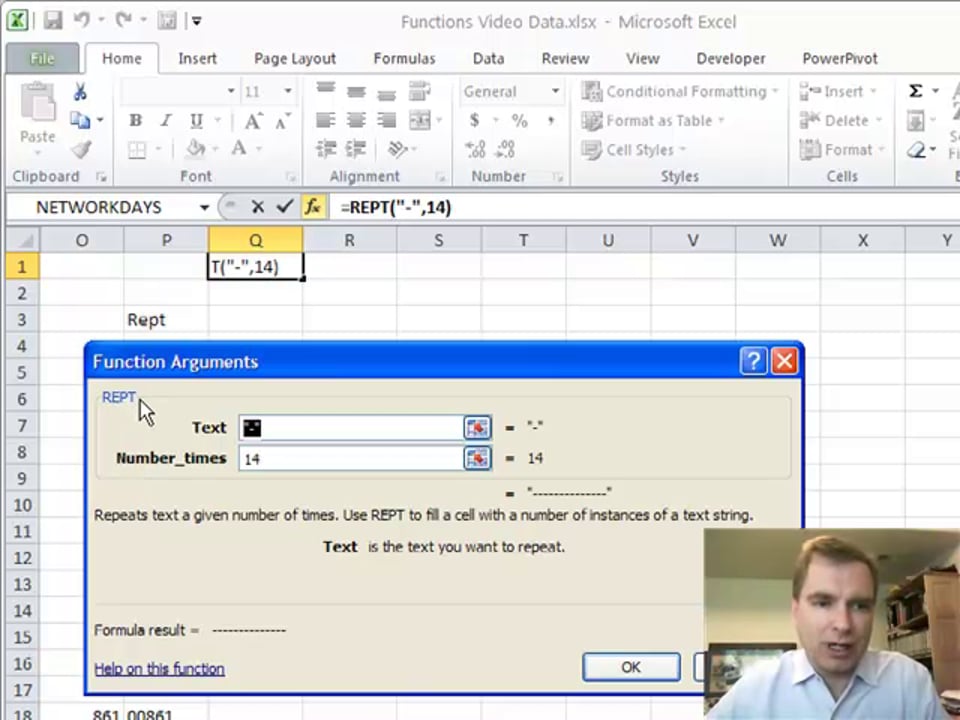Apply cell borders button
The width and height of the screenshot is (960, 720).
click(x=137, y=149)
